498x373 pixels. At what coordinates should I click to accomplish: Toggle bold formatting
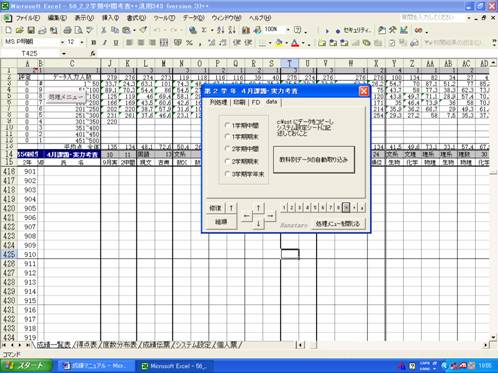click(x=94, y=43)
